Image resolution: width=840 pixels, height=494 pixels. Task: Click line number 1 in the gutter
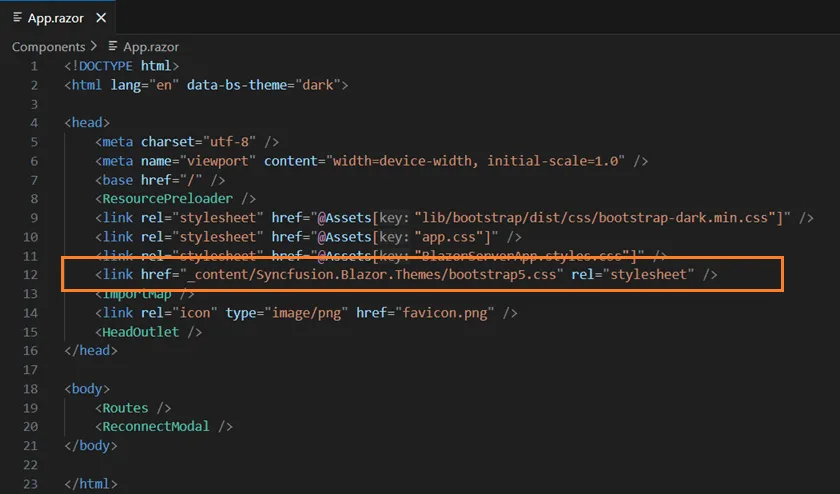tap(34, 66)
